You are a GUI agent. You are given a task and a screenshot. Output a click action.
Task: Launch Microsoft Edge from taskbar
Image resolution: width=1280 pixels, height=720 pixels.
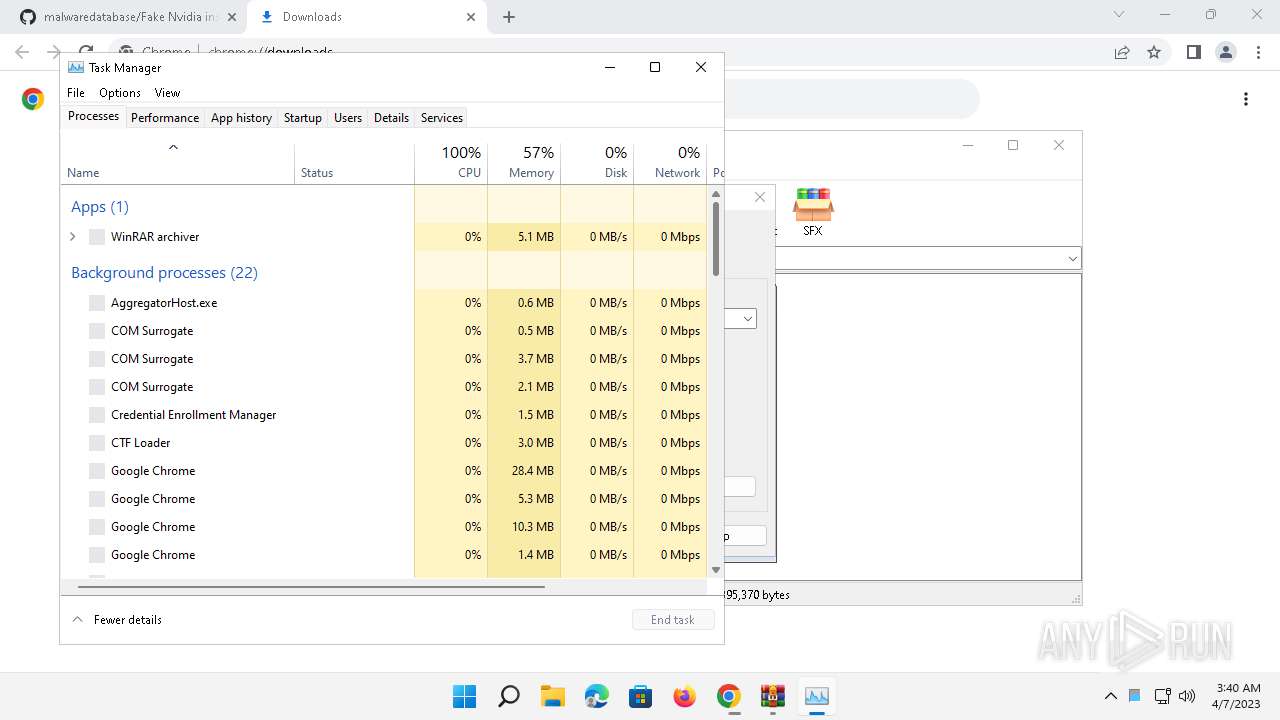coord(597,696)
